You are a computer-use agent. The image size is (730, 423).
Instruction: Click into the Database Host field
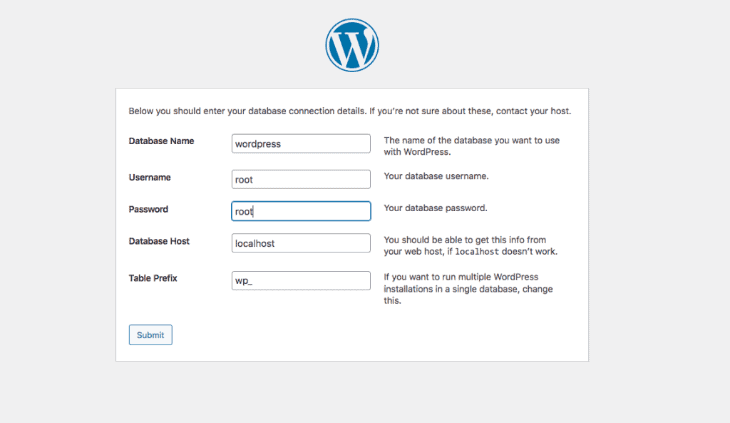click(301, 243)
